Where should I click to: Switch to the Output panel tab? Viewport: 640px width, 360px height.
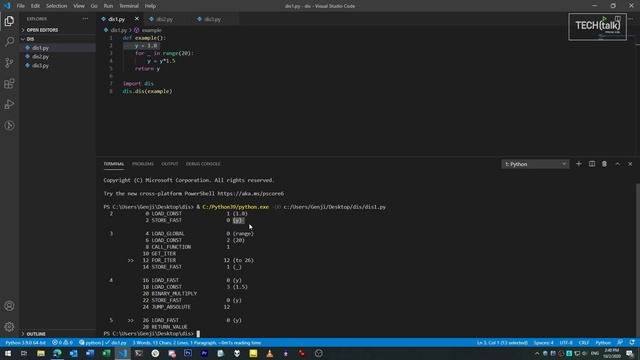point(170,164)
